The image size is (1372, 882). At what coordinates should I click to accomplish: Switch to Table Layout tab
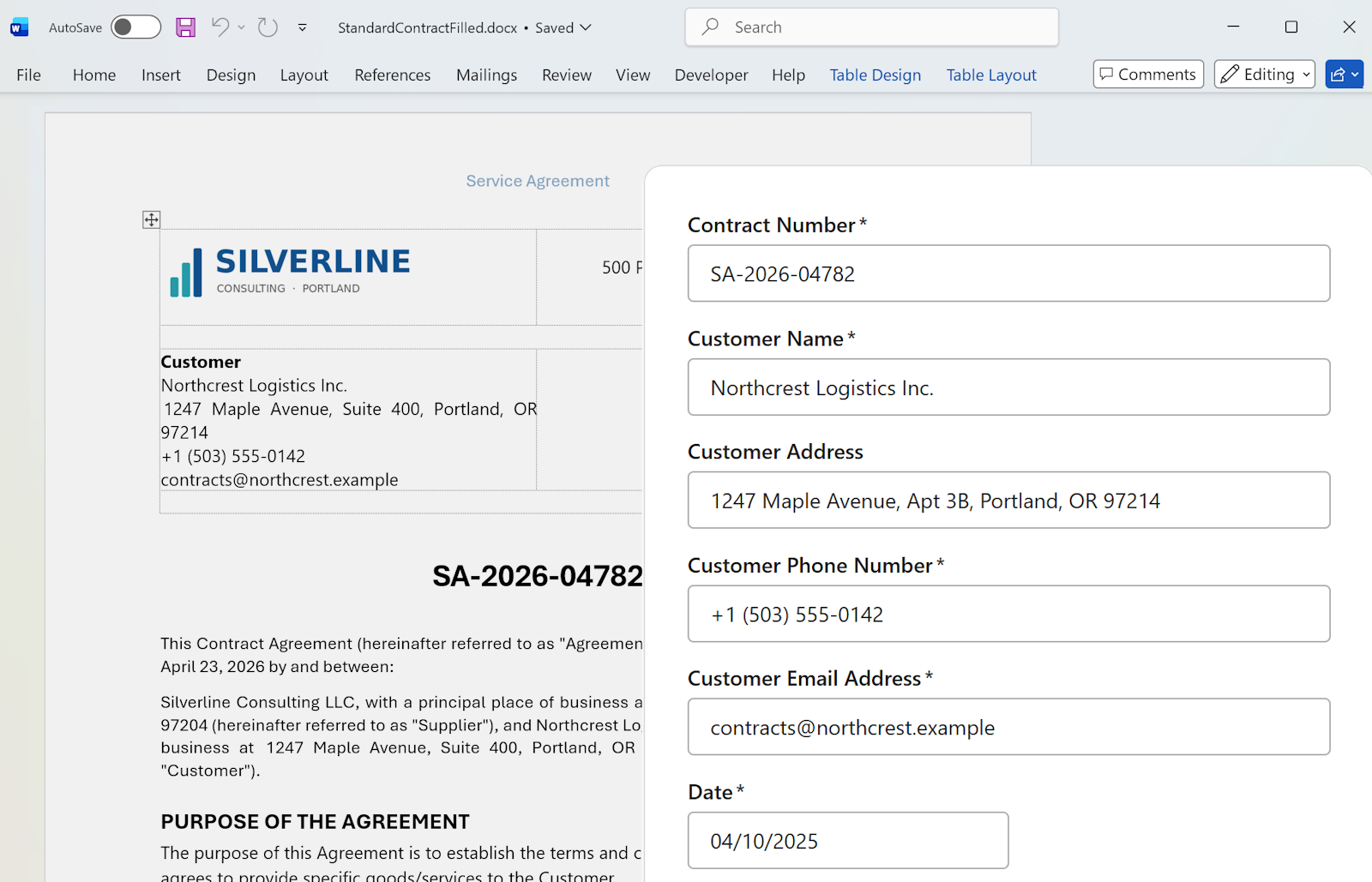pyautogui.click(x=991, y=75)
